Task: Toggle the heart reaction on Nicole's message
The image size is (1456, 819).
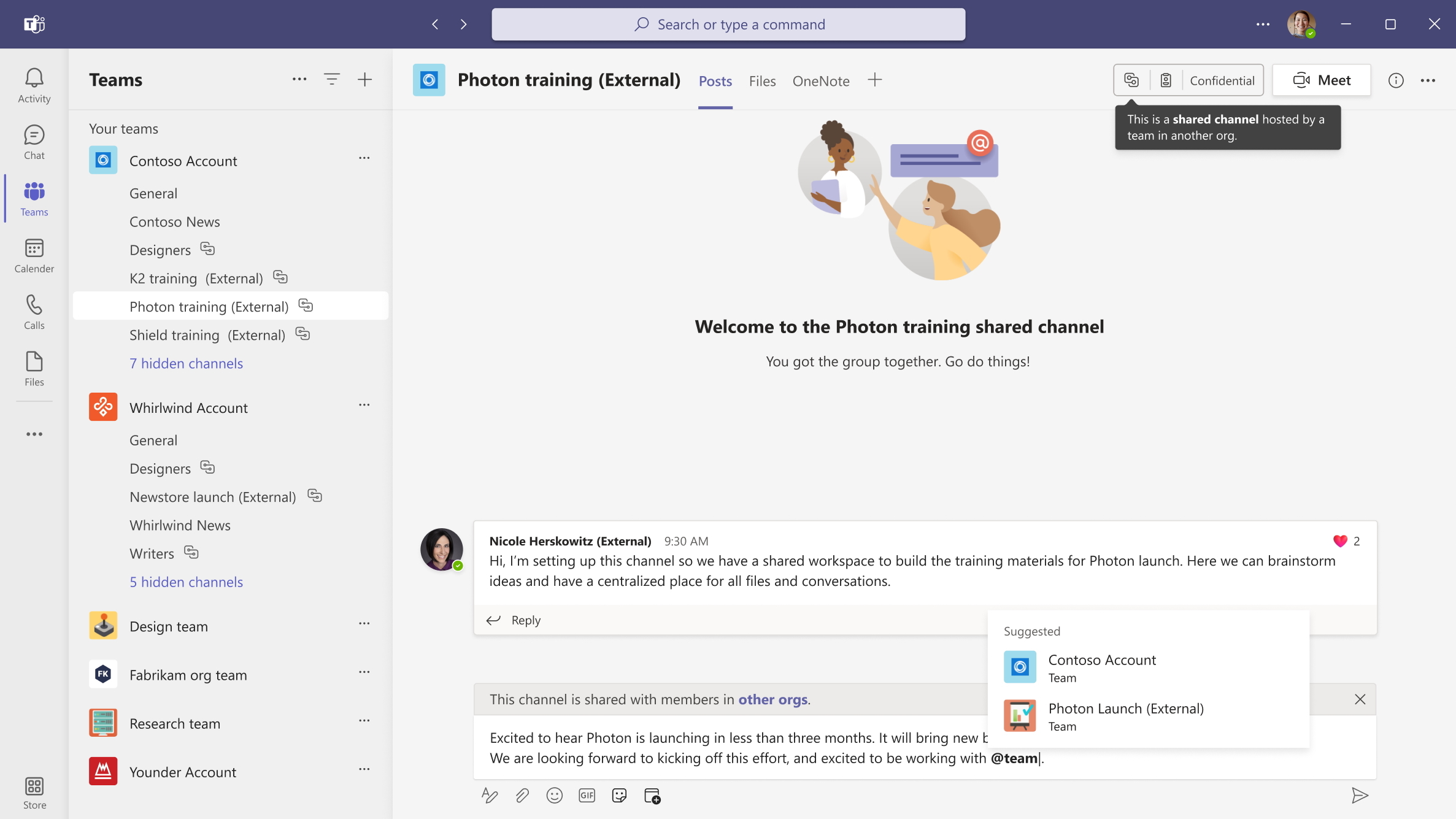Action: click(x=1339, y=541)
